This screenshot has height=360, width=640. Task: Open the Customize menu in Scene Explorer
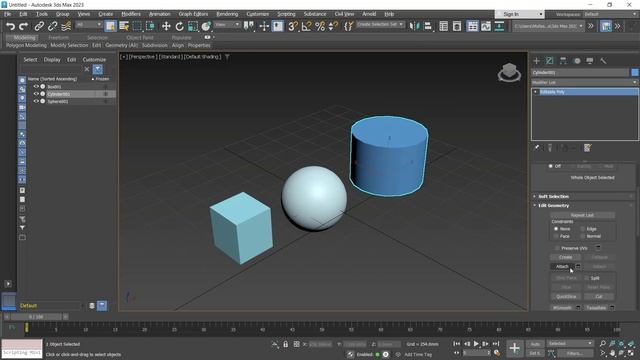[x=94, y=60]
